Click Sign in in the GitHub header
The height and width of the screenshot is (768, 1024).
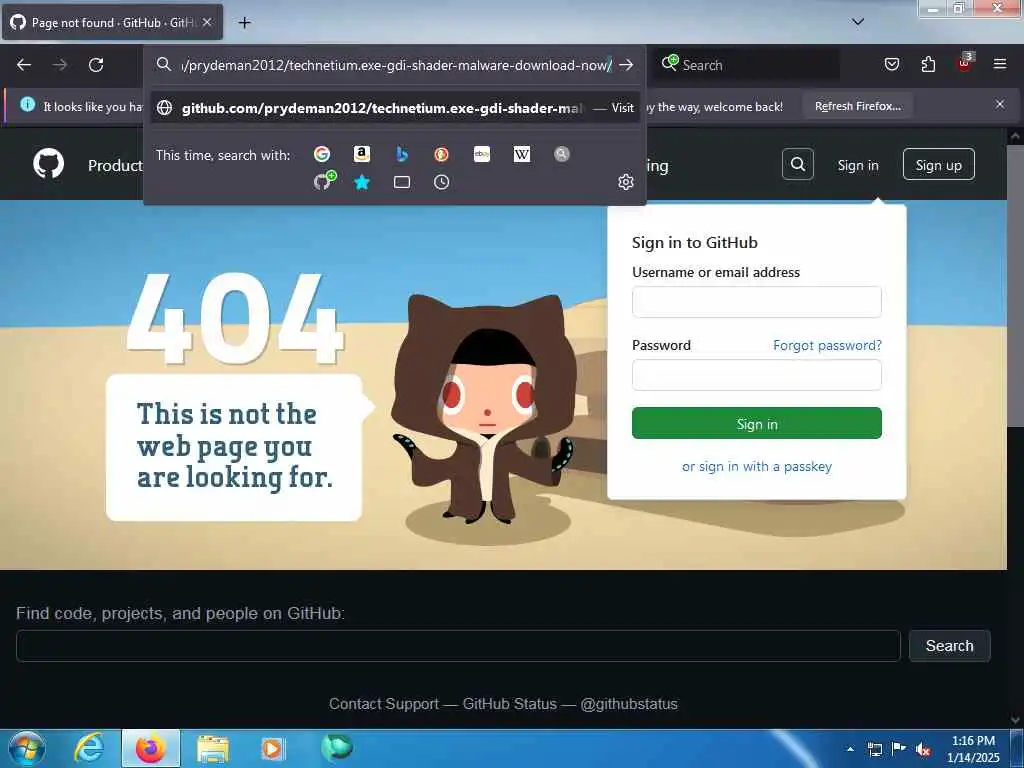(857, 165)
